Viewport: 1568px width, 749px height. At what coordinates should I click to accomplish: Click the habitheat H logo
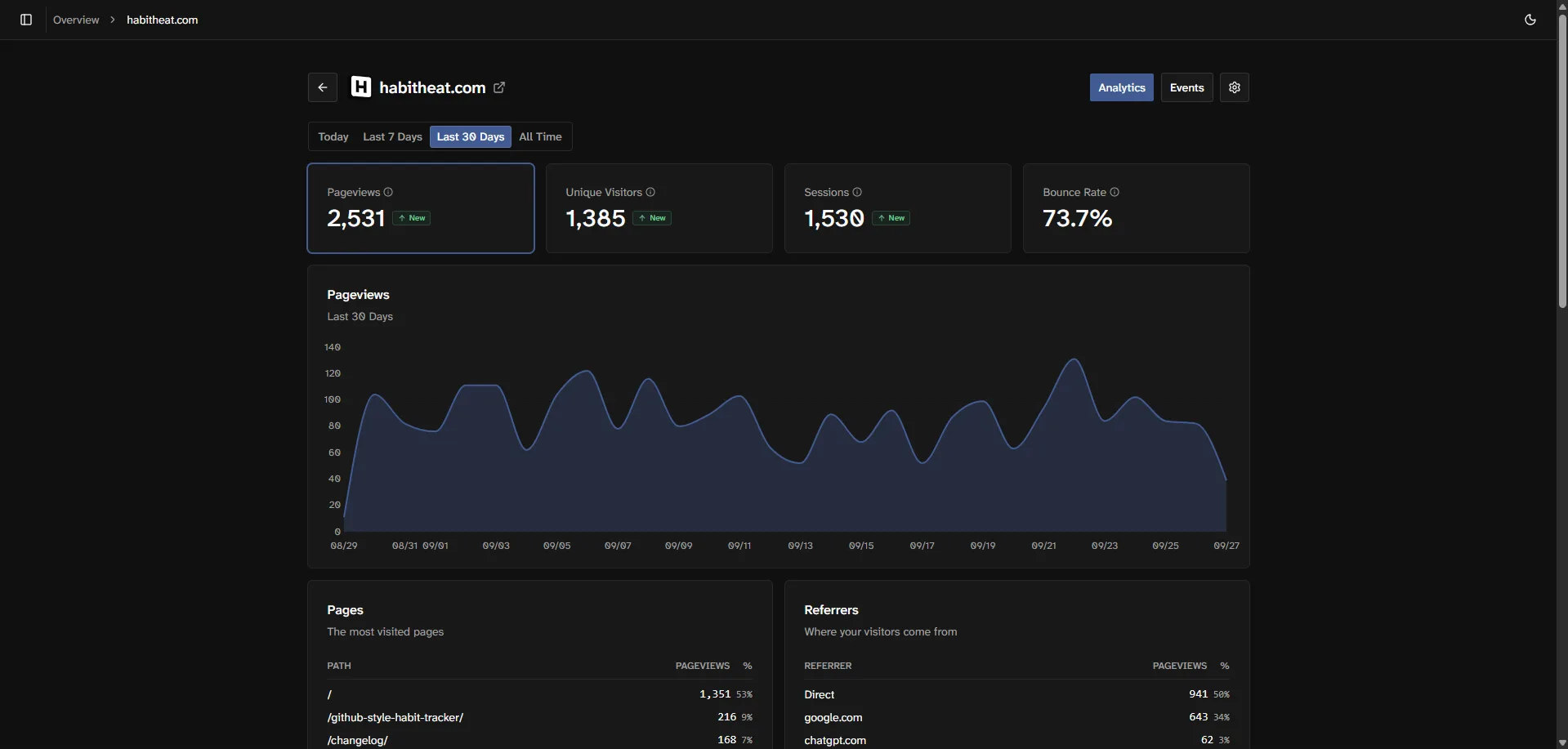(x=361, y=87)
